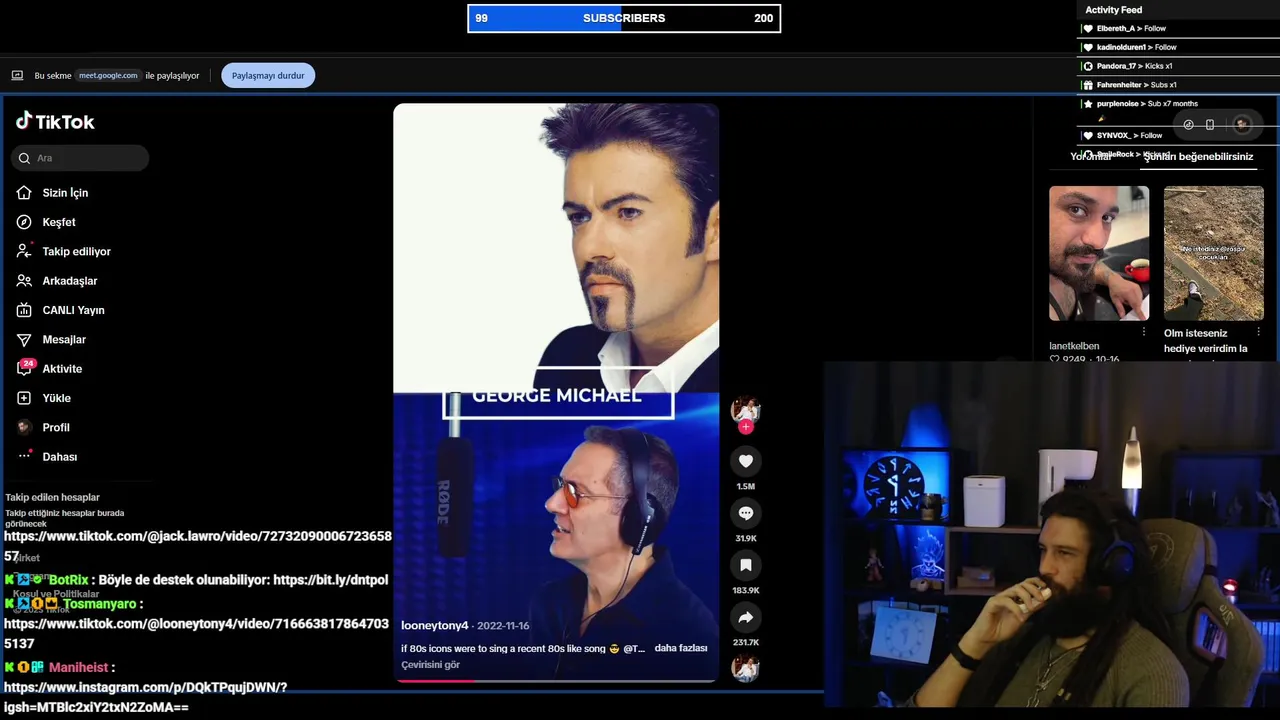Open the Instagram link in chat

pyautogui.click(x=145, y=697)
